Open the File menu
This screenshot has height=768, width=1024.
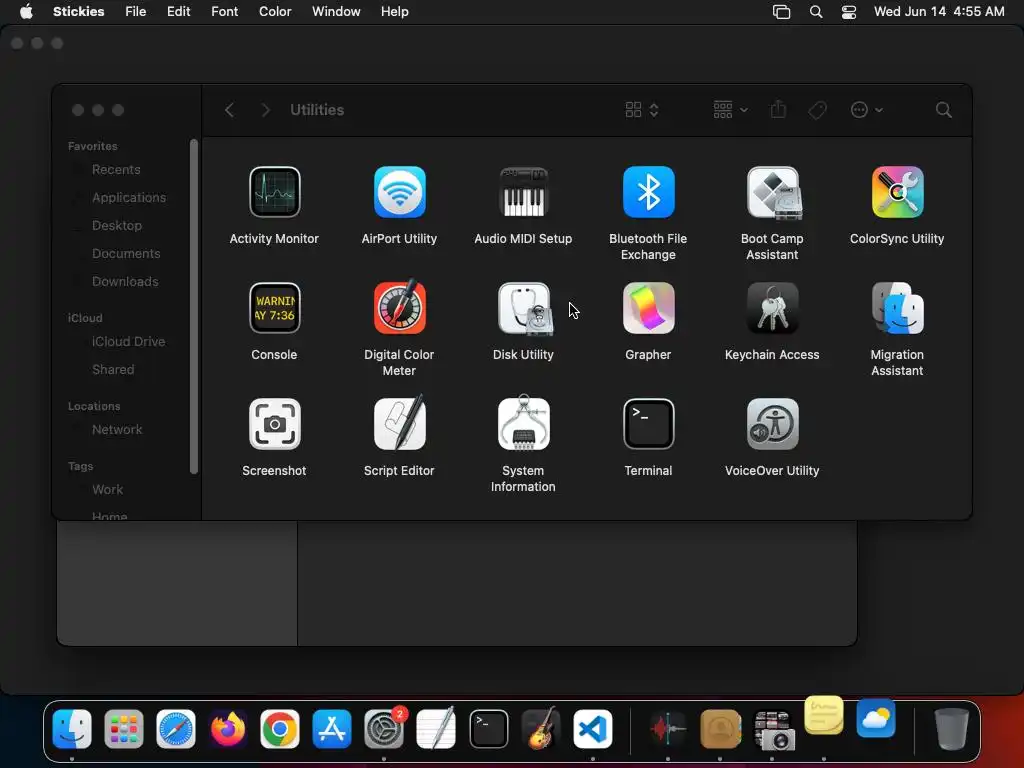(135, 12)
